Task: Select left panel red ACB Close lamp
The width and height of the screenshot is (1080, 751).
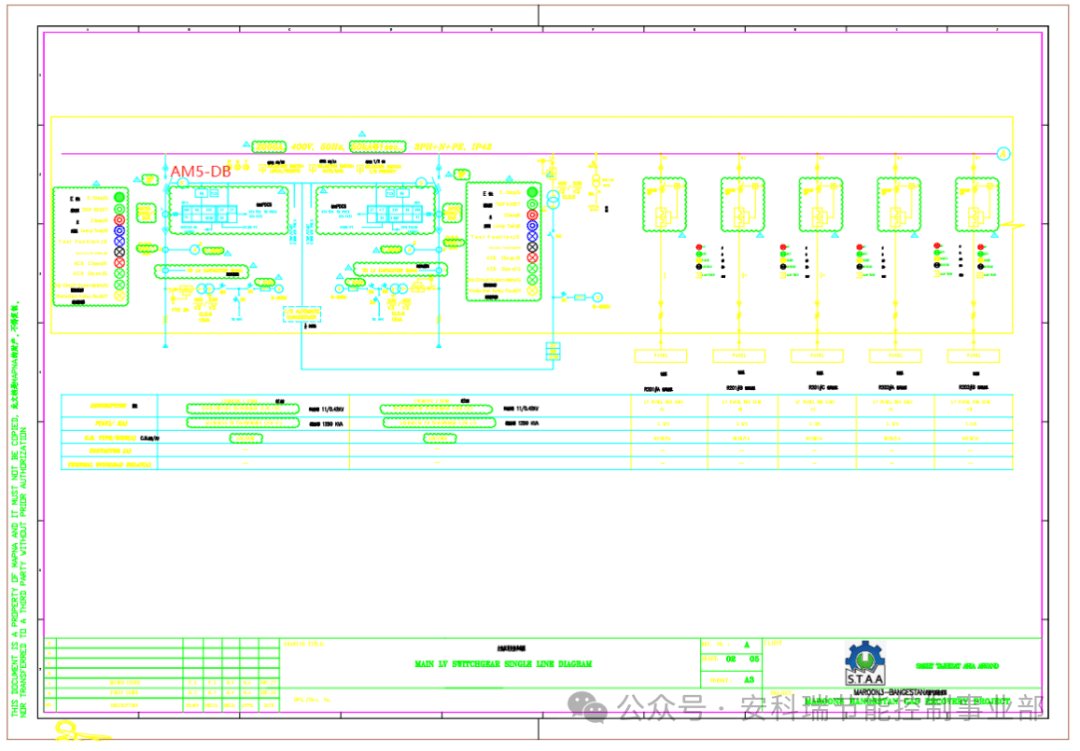Action: [x=119, y=263]
